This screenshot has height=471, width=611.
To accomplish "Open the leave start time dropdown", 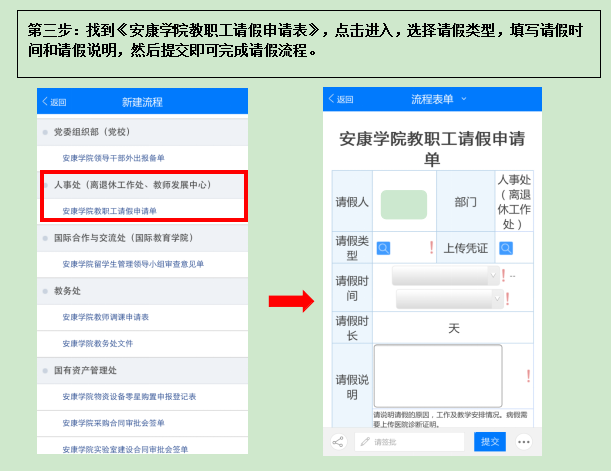I will point(446,275).
